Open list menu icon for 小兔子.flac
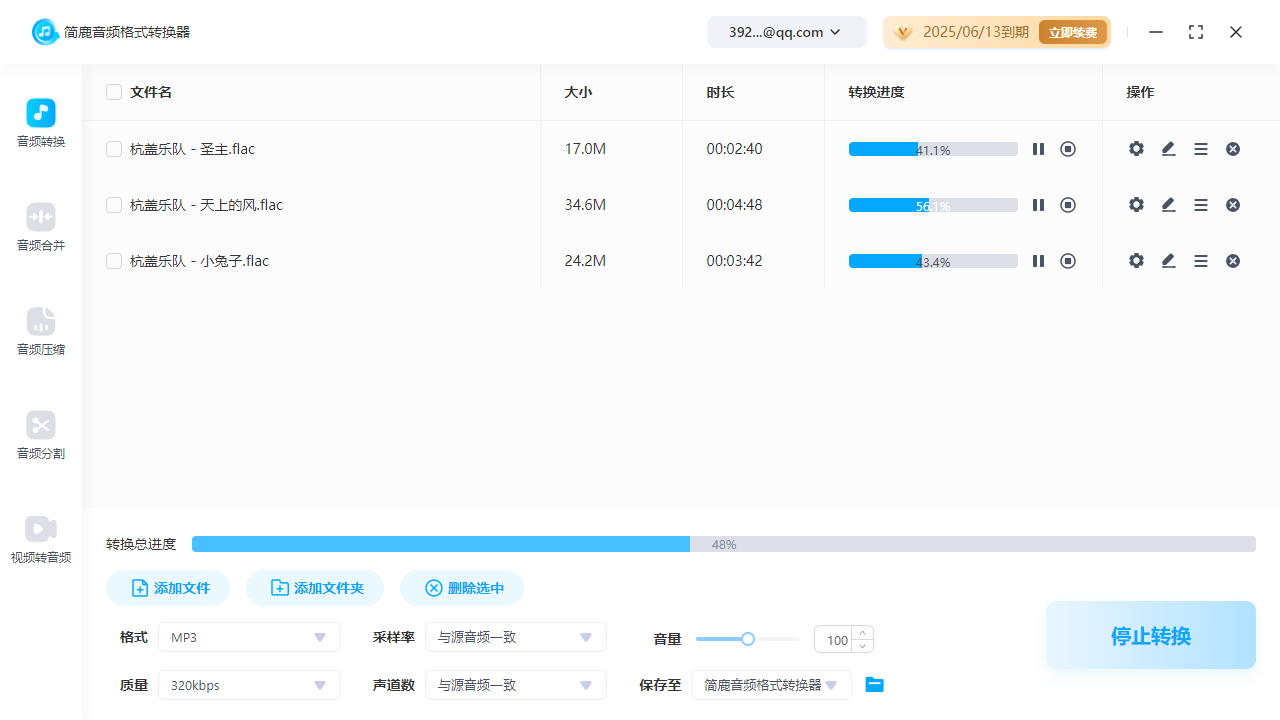This screenshot has height=720, width=1280. click(1201, 261)
